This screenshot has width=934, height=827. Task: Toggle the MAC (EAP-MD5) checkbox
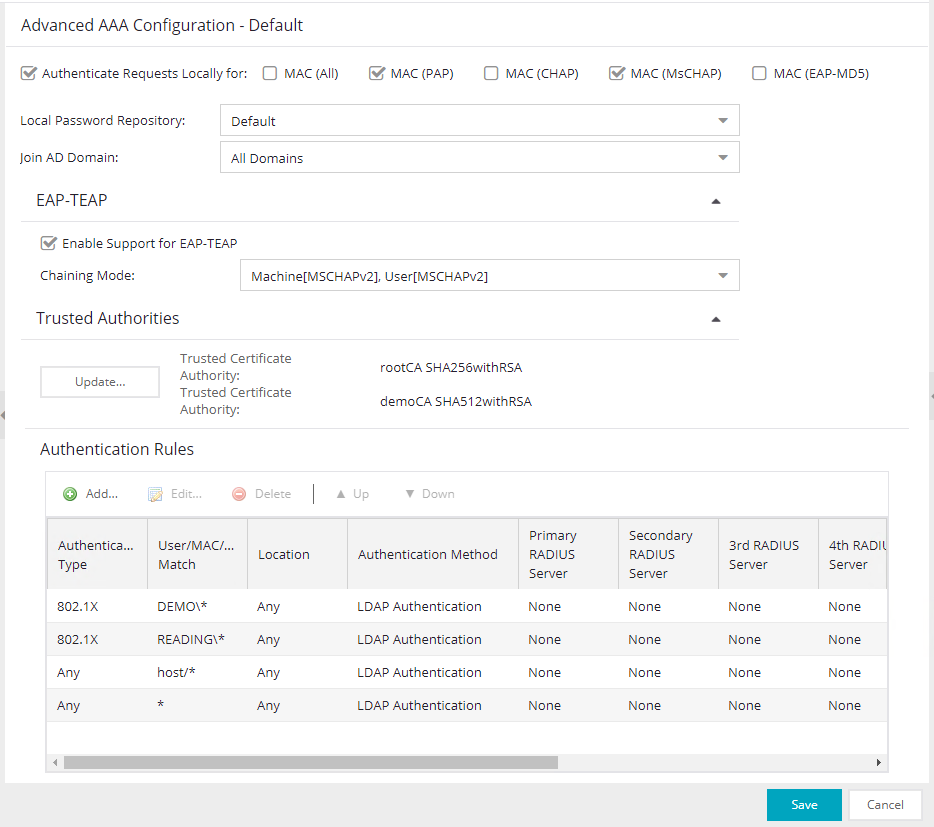[x=759, y=73]
